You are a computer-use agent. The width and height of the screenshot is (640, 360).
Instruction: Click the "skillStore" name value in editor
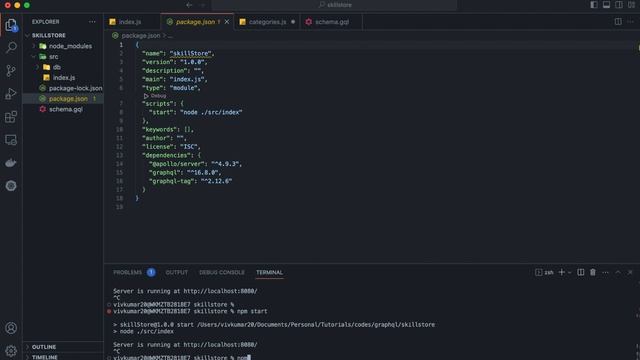[191, 53]
